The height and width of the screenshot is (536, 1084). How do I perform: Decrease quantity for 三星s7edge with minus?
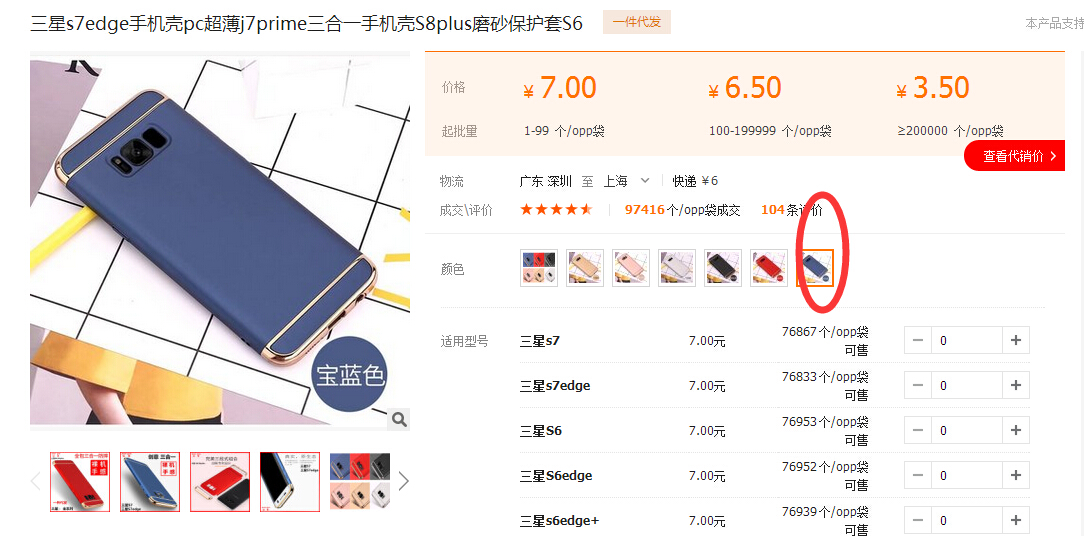(918, 385)
